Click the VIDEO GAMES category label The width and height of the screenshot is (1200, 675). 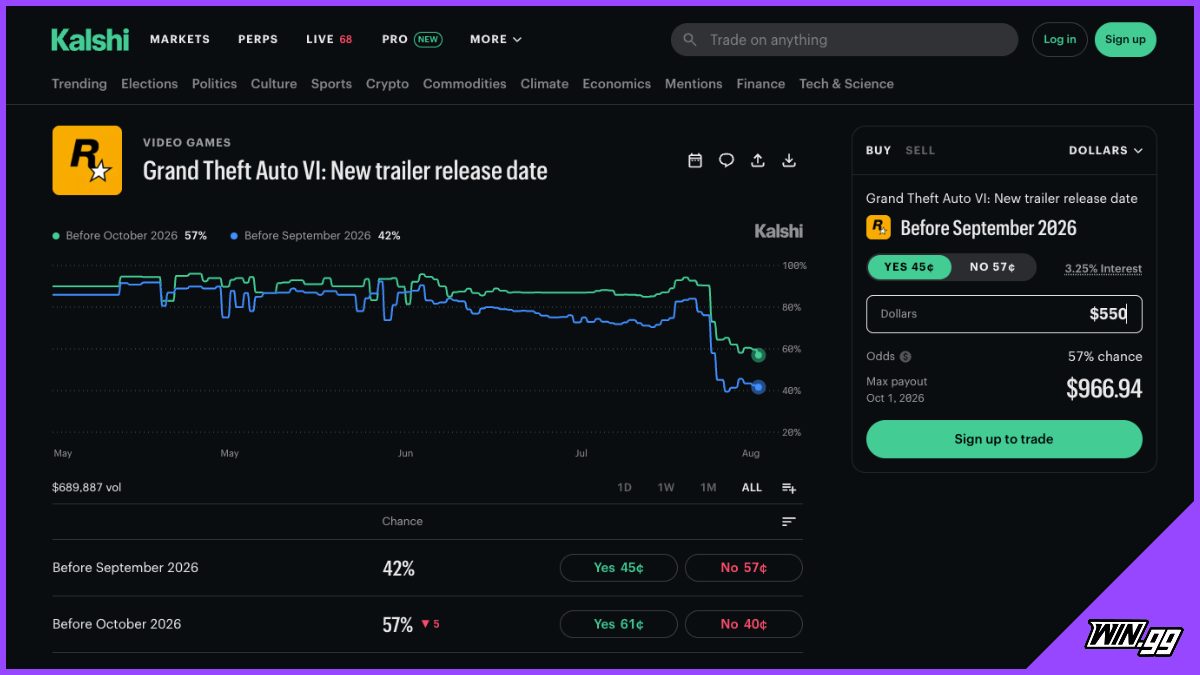point(187,143)
